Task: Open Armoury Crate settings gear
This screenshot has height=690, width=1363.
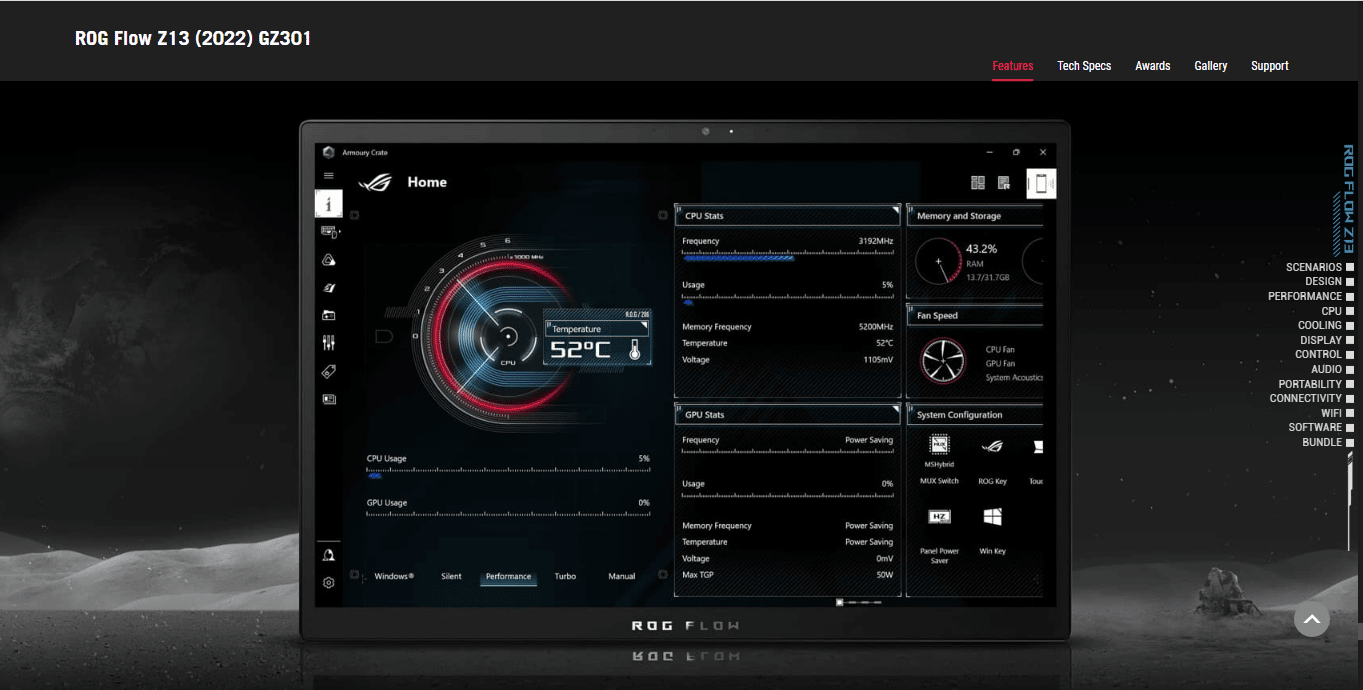Action: [329, 583]
